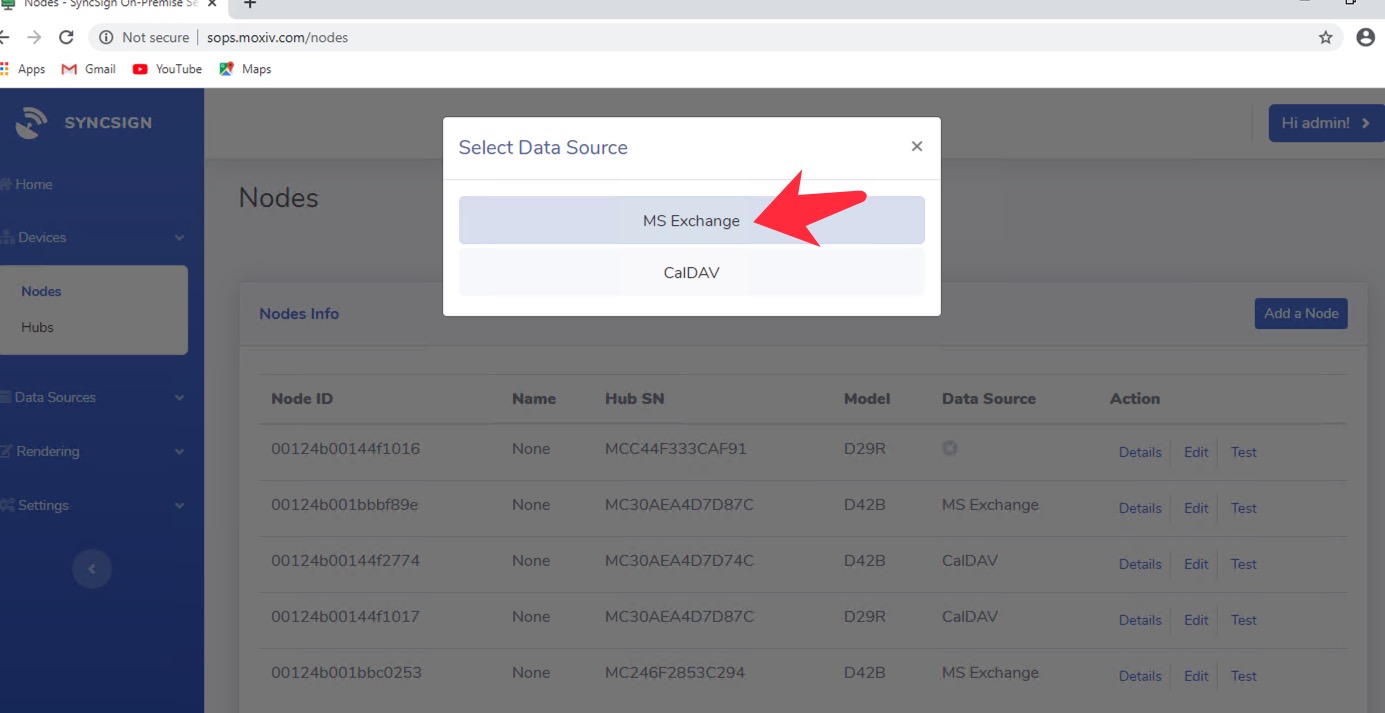The height and width of the screenshot is (713, 1385).
Task: Open the Maps bookmark
Action: pyautogui.click(x=245, y=69)
